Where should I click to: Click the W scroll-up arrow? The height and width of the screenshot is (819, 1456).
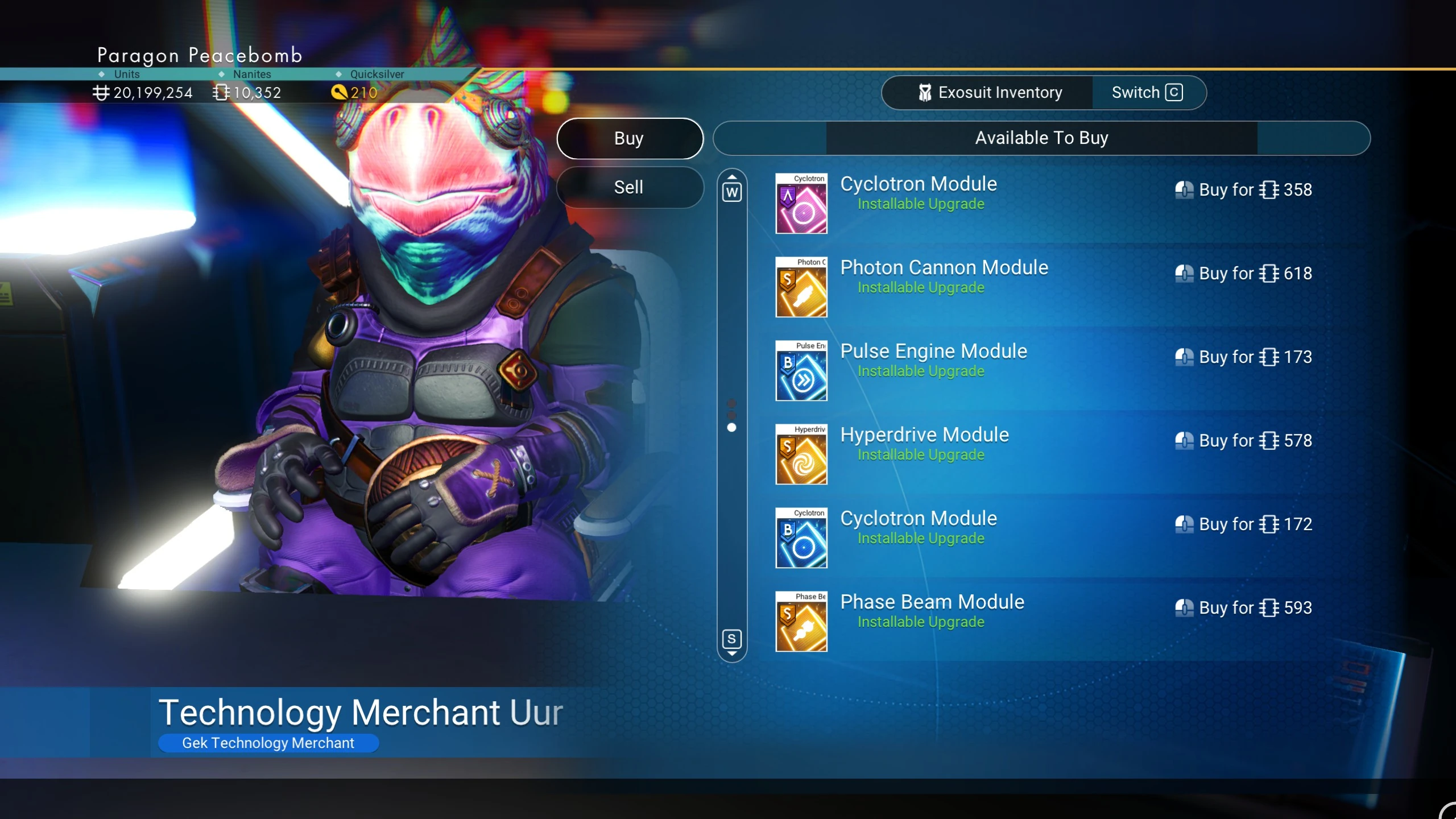[732, 188]
